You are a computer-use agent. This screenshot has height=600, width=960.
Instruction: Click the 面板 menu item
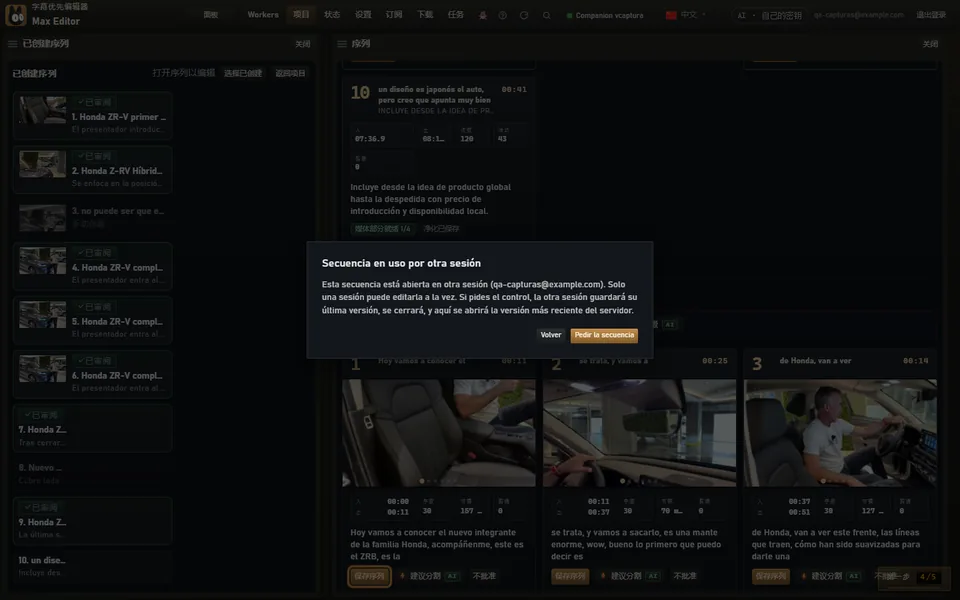click(x=211, y=15)
